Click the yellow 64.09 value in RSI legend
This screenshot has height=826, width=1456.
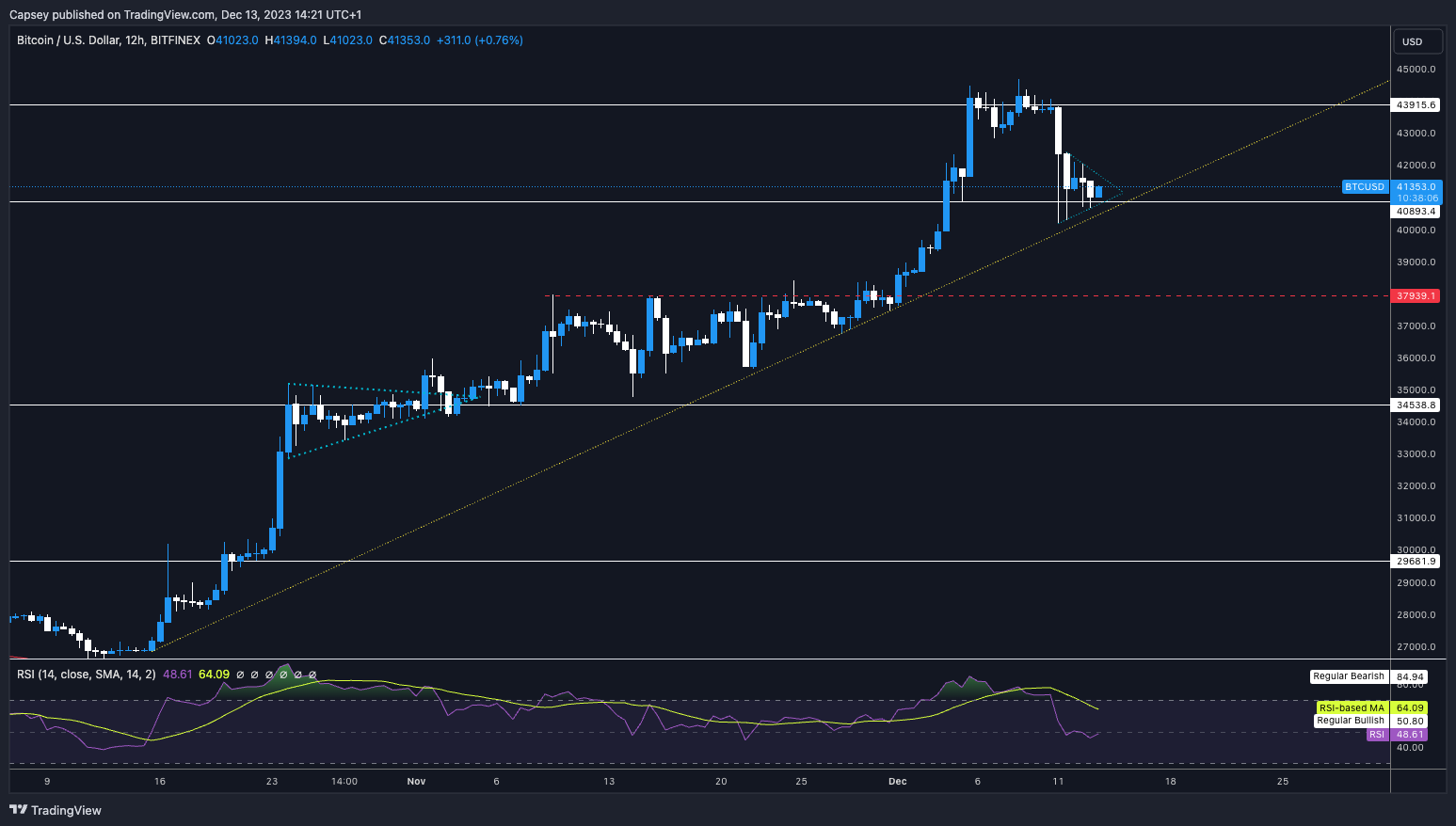(214, 675)
